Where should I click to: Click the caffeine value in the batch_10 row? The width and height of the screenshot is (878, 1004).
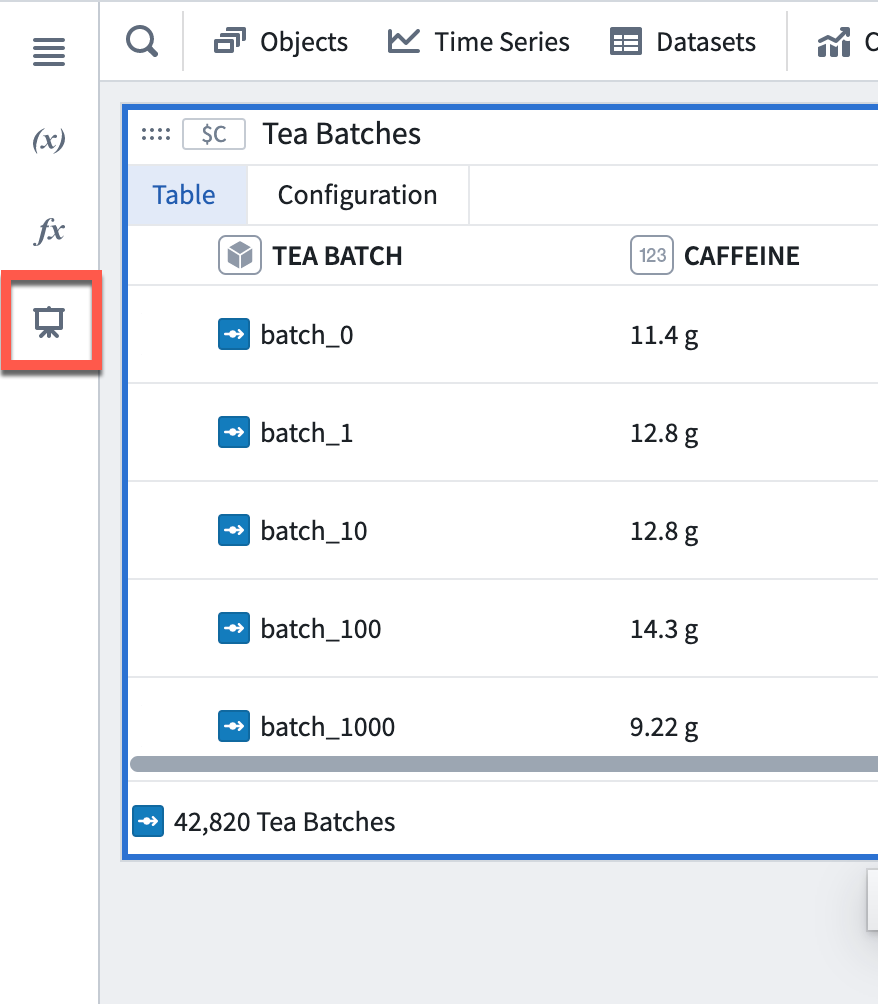pyautogui.click(x=664, y=531)
